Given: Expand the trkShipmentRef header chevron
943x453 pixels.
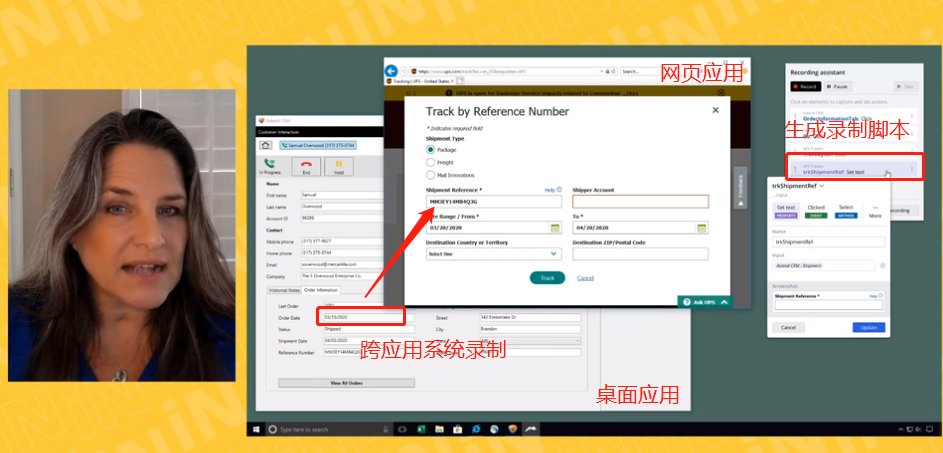Looking at the screenshot, I should 822,186.
